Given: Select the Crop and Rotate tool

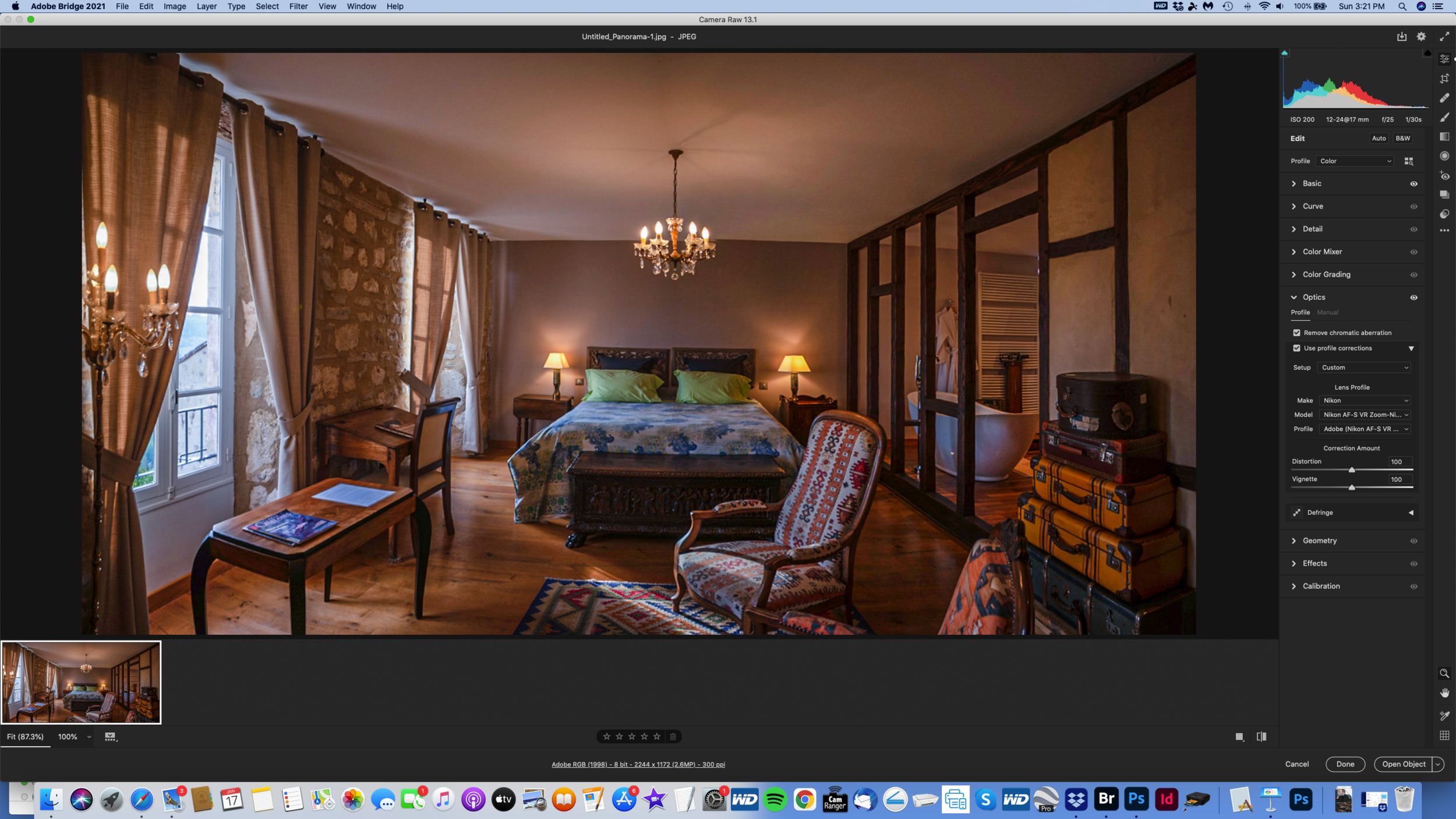Looking at the screenshot, I should [x=1444, y=79].
